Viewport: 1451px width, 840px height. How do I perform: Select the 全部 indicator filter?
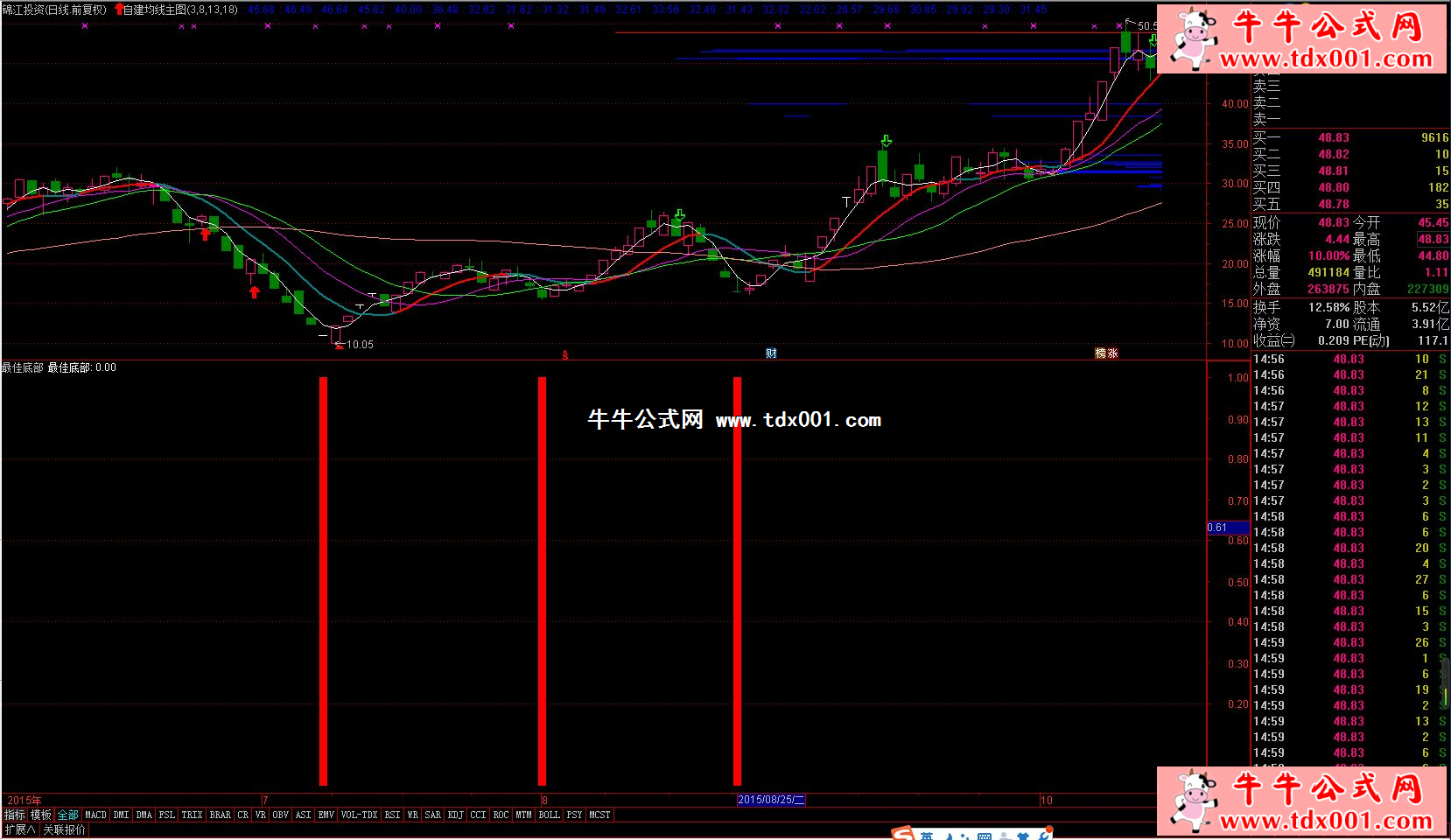(x=68, y=815)
